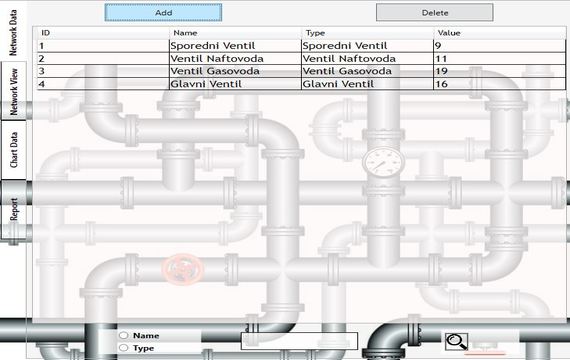Click the value cell showing 9
This screenshot has width=570, height=360.
(x=499, y=46)
